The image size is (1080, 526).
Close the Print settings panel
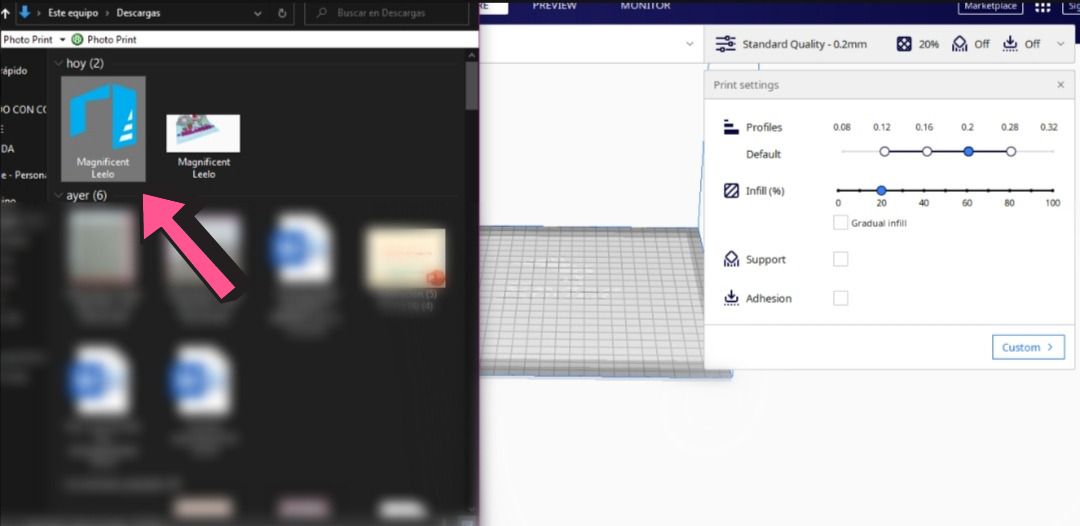(x=1060, y=85)
